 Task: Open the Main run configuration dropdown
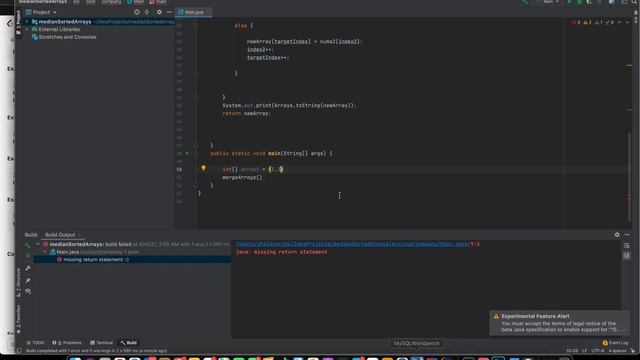550,2
